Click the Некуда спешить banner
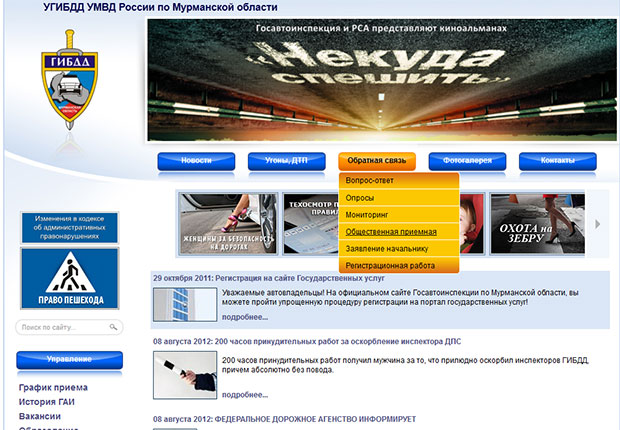Screen dimensions: 620x430 click(x=382, y=80)
